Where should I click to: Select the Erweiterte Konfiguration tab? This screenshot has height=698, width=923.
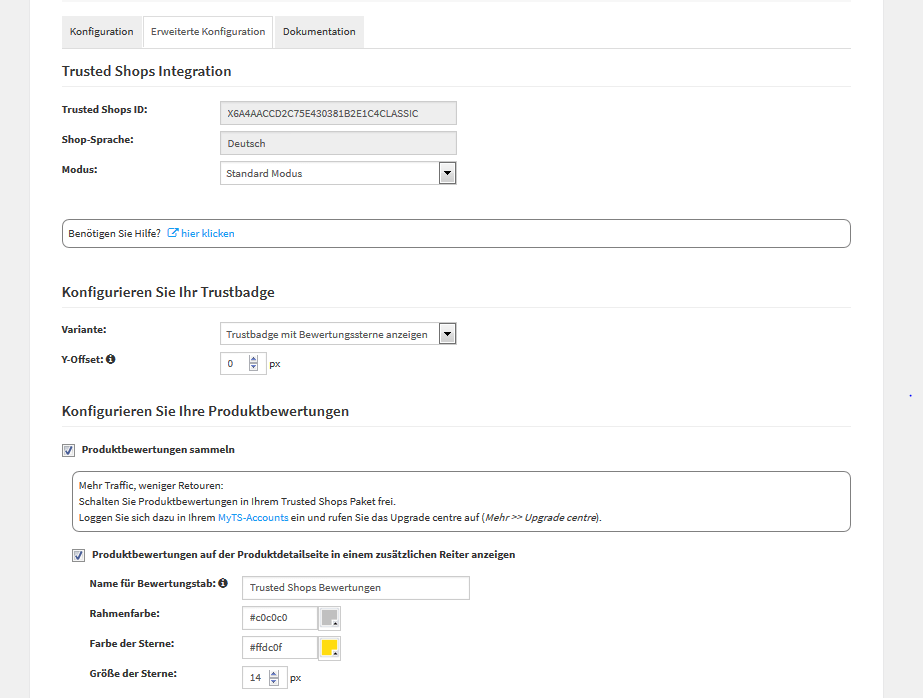[x=207, y=31]
